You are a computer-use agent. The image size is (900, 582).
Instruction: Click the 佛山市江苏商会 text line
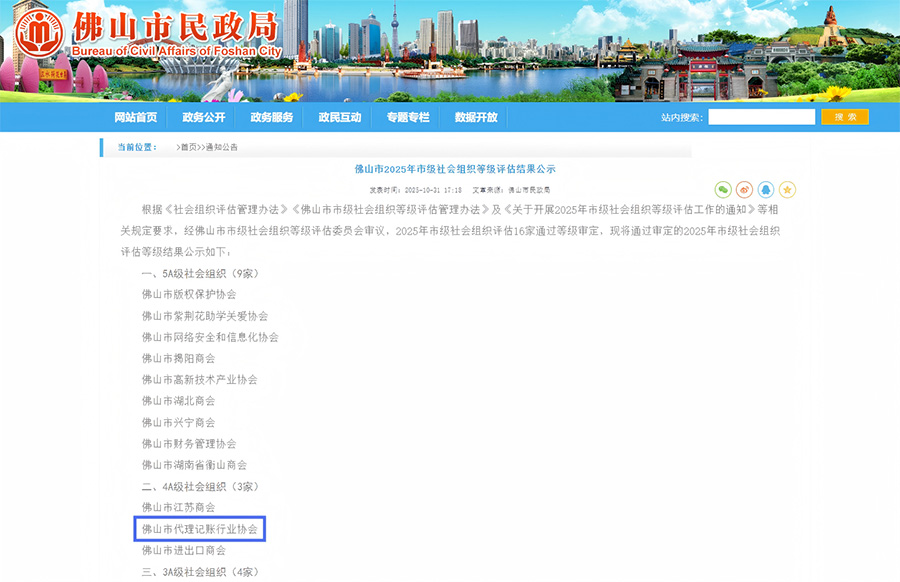tap(178, 507)
